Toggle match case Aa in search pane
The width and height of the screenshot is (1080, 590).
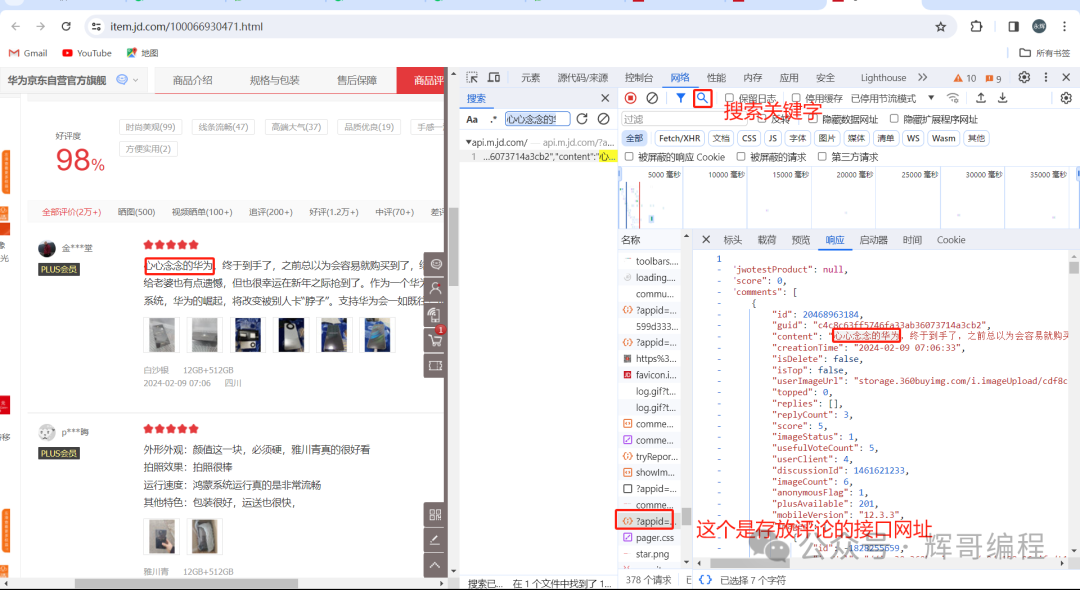pos(472,119)
